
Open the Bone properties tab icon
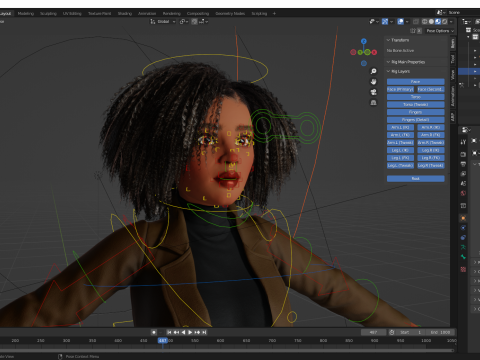tap(463, 257)
